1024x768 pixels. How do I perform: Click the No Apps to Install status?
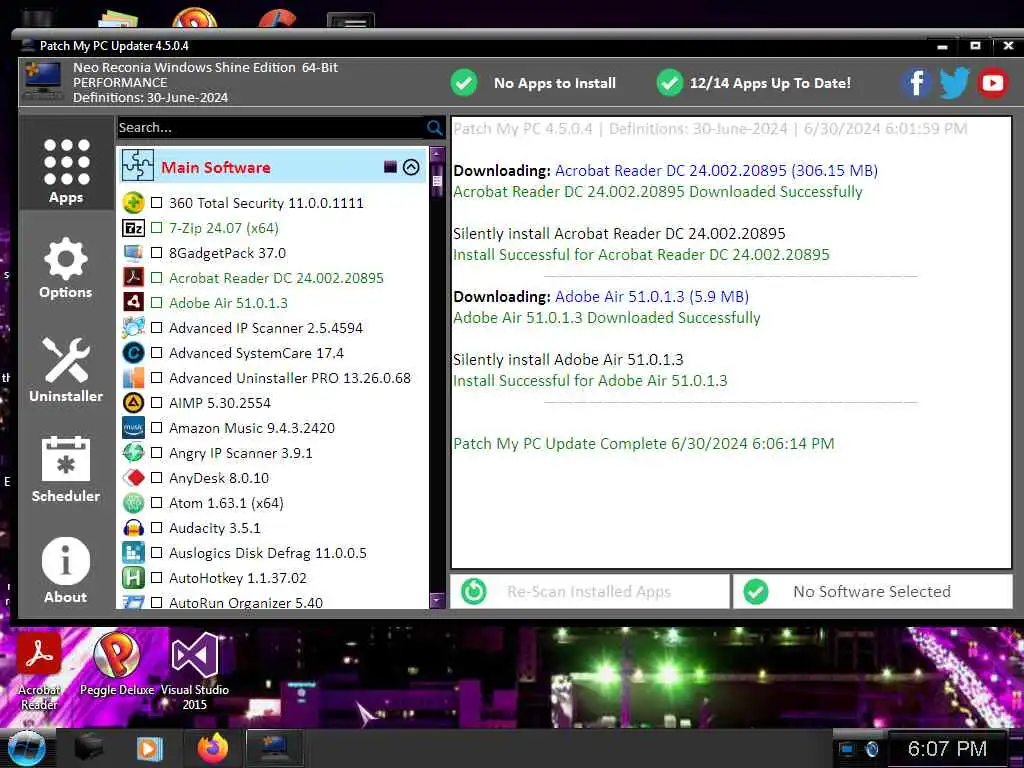tap(533, 83)
